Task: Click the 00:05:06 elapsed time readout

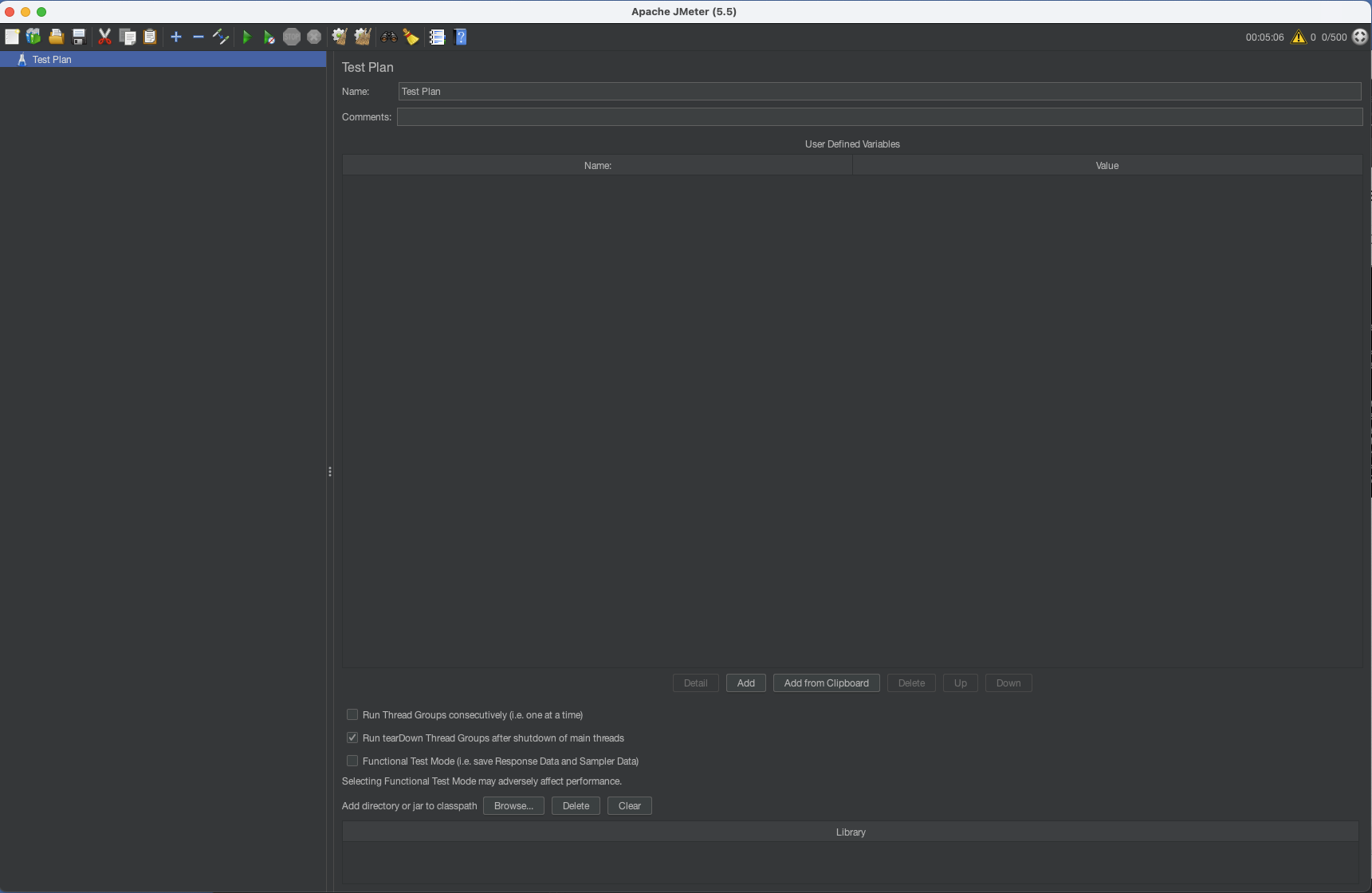Action: [1265, 37]
